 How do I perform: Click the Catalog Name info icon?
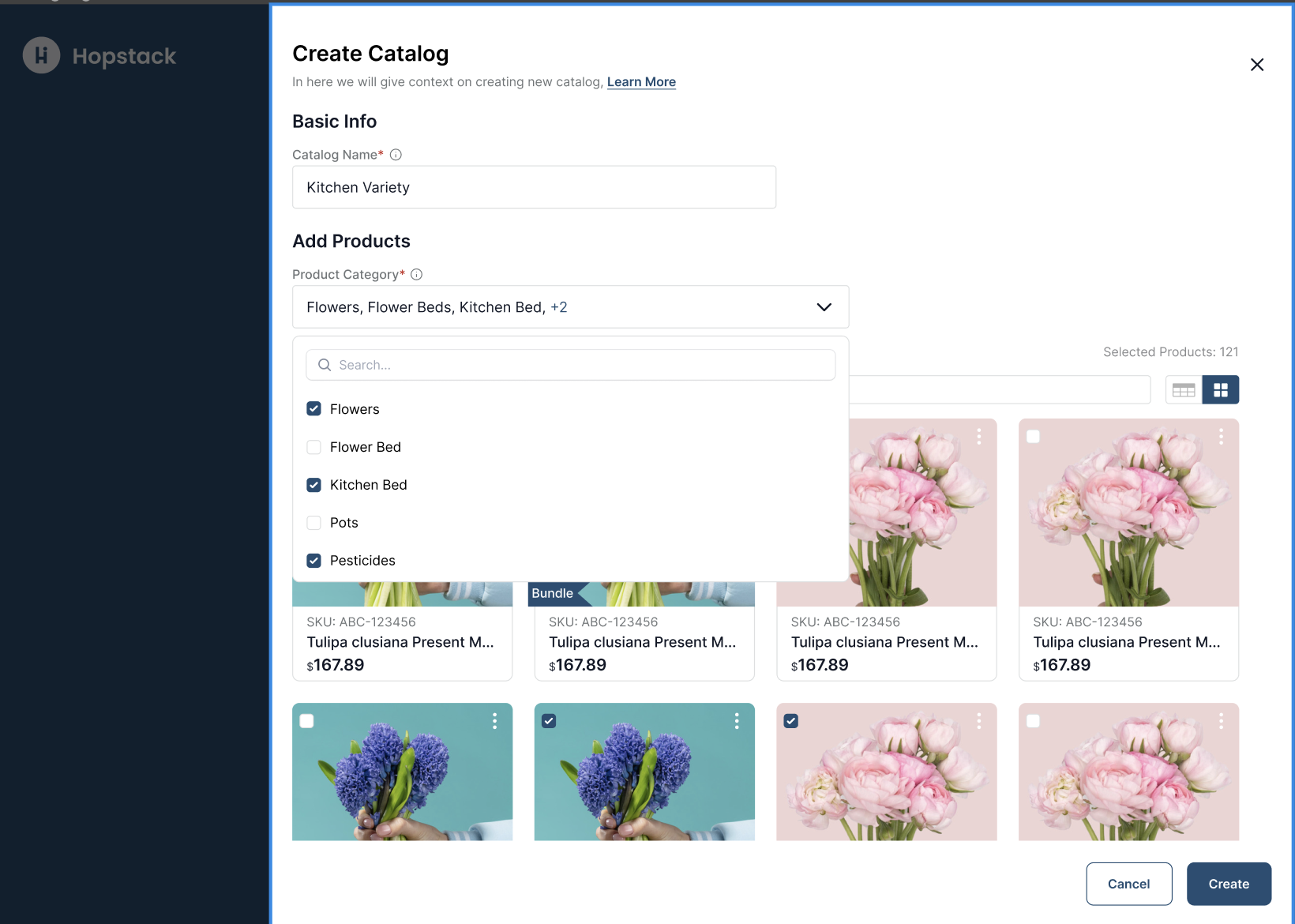396,155
